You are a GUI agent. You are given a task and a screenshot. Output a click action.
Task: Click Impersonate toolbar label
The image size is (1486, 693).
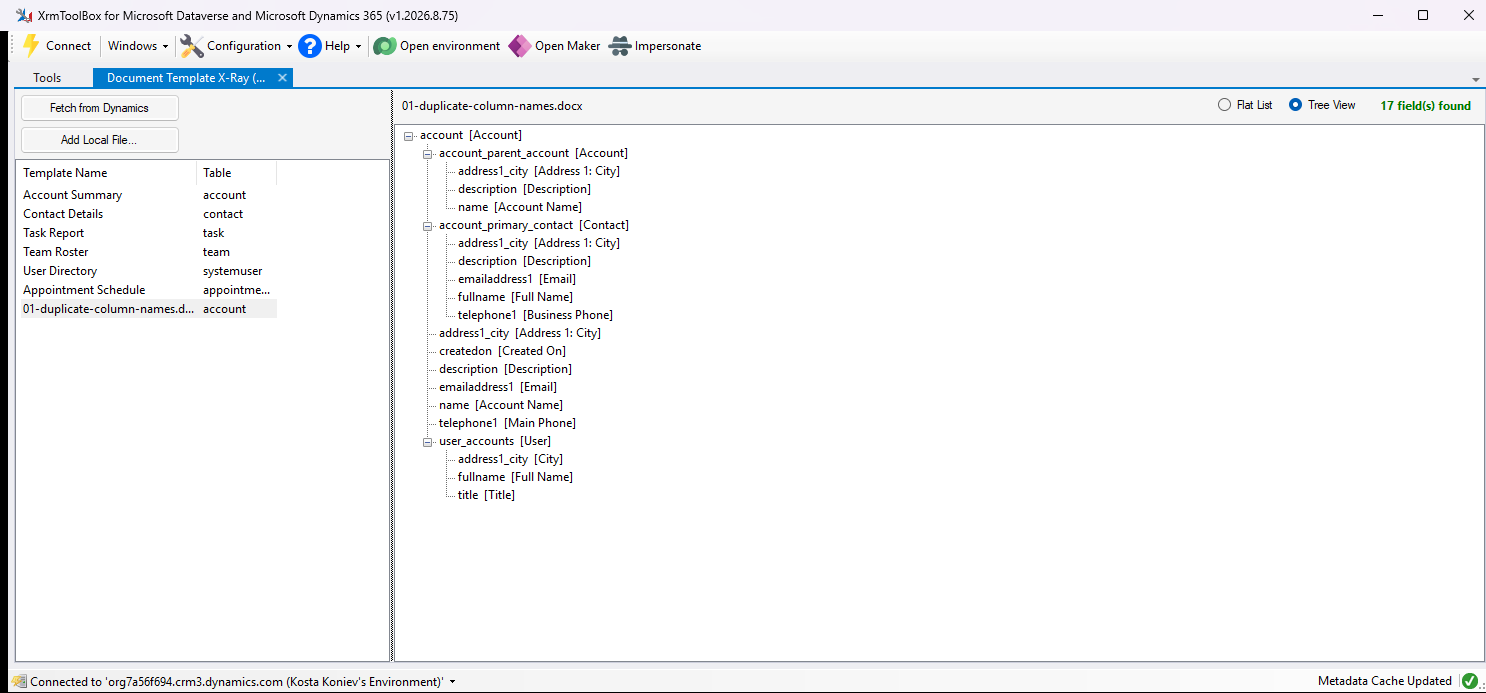668,46
